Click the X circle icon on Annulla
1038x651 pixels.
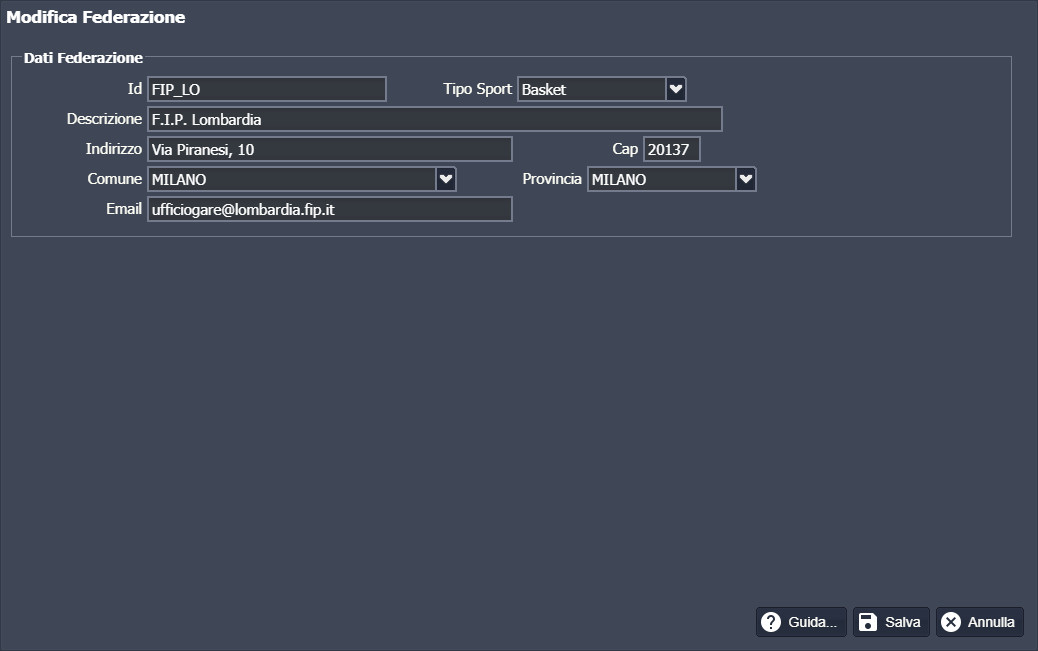pos(951,622)
